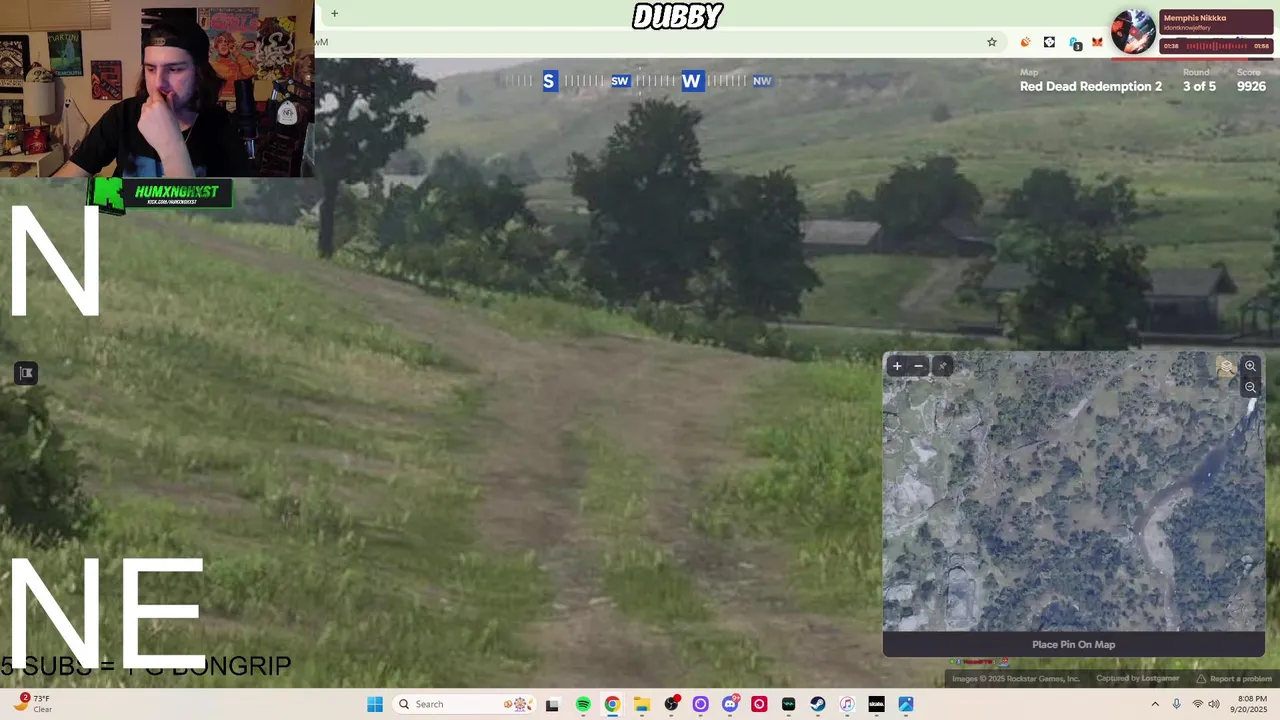1280x720 pixels.
Task: Click the S heading on compass bar
Action: (x=549, y=81)
